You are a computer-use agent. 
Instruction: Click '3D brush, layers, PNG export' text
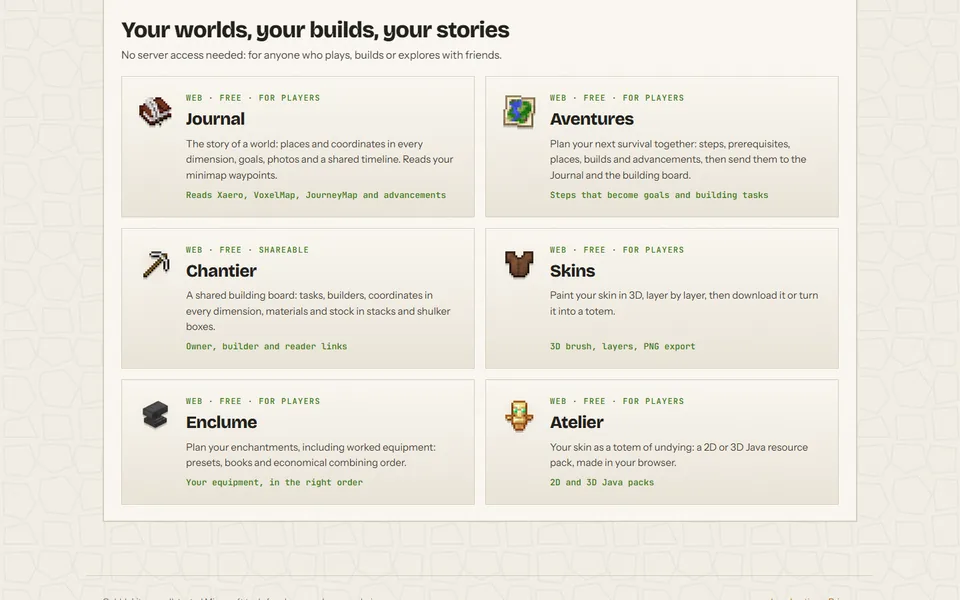tap(623, 346)
